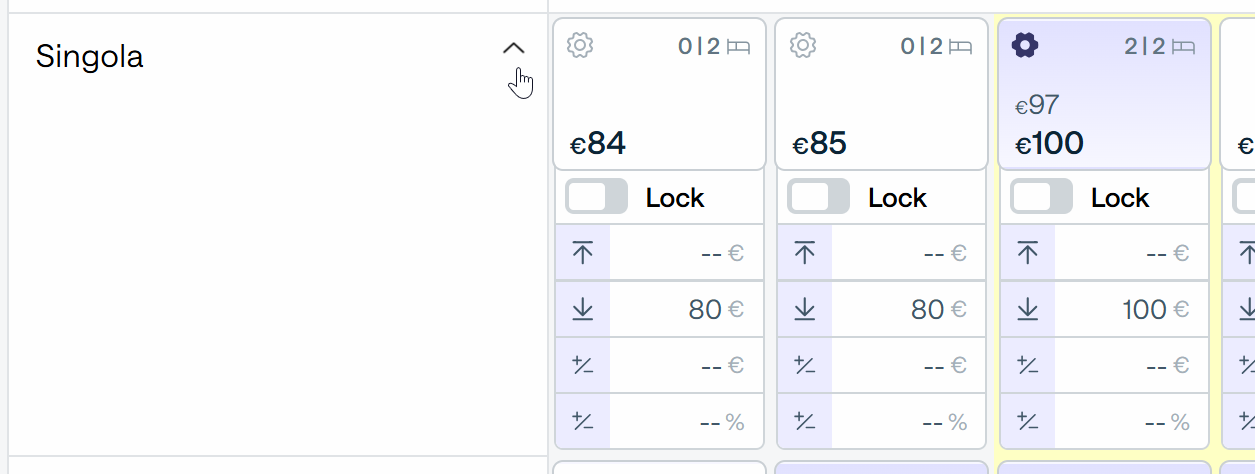
Task: Click max price arrow icon under €84
Action: point(583,253)
